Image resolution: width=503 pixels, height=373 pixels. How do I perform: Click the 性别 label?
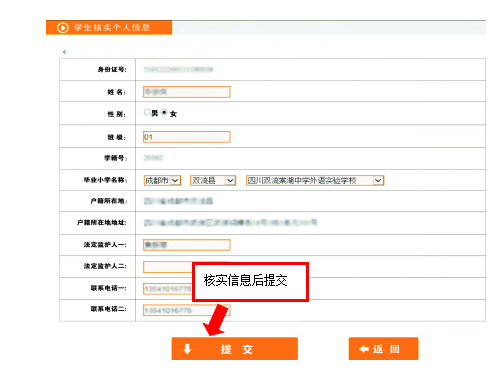coord(116,114)
